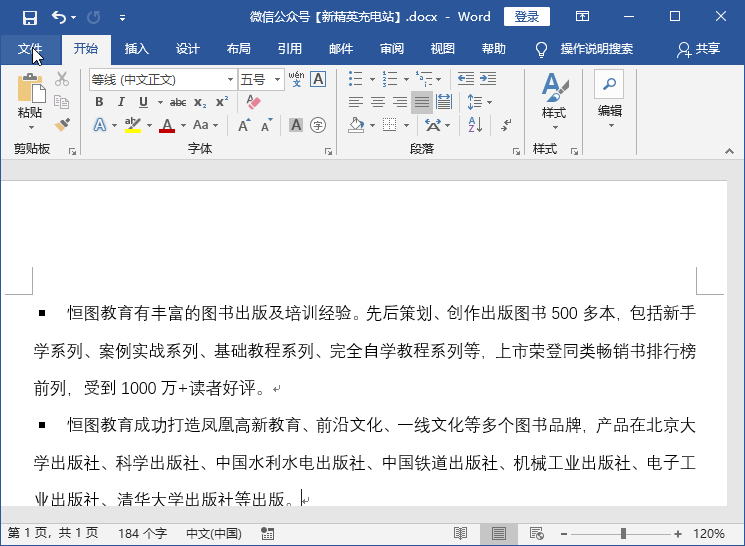The height and width of the screenshot is (546, 745).
Task: Align the text left
Action: [355, 102]
